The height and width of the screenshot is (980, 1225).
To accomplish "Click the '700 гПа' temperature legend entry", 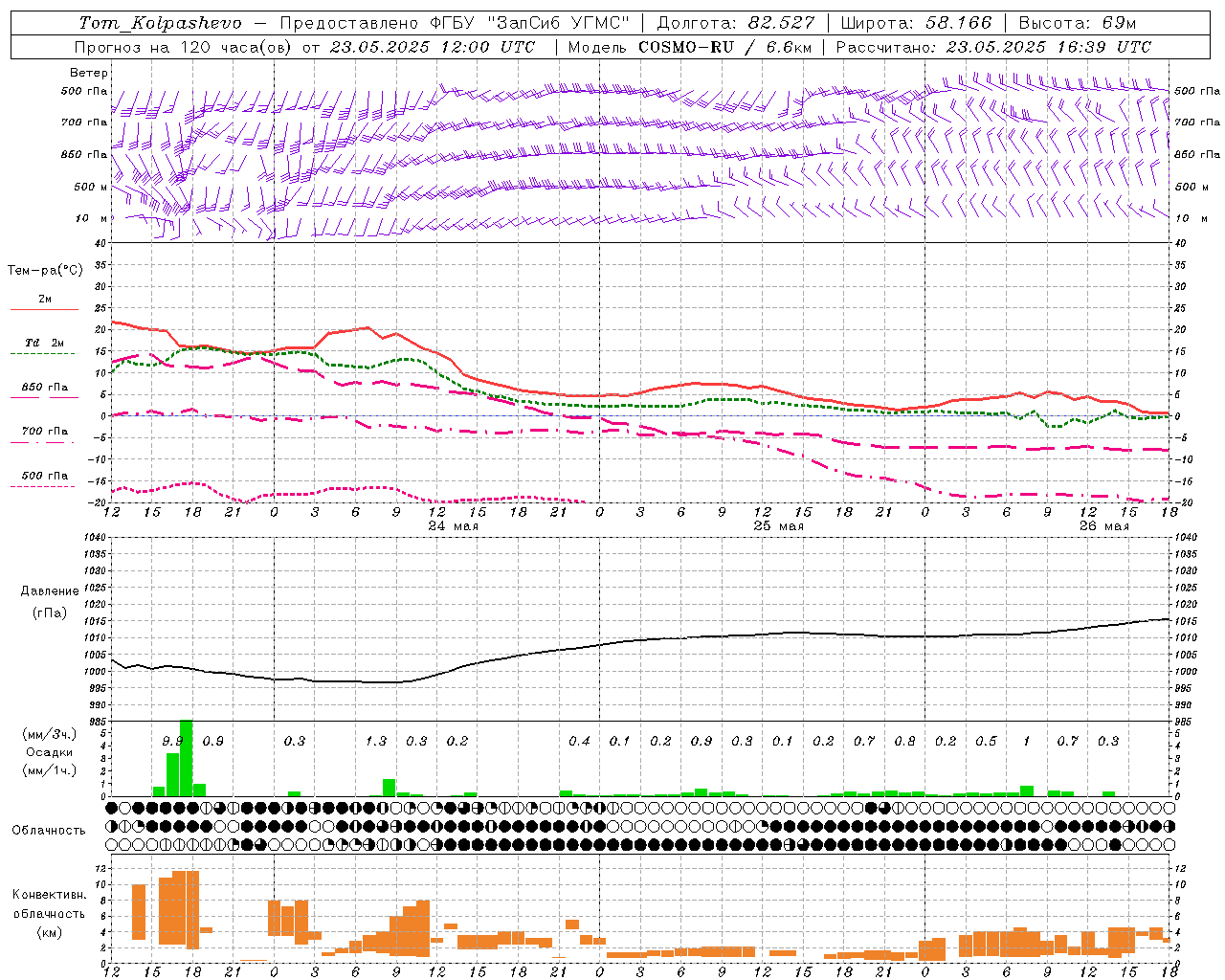I will pyautogui.click(x=45, y=431).
